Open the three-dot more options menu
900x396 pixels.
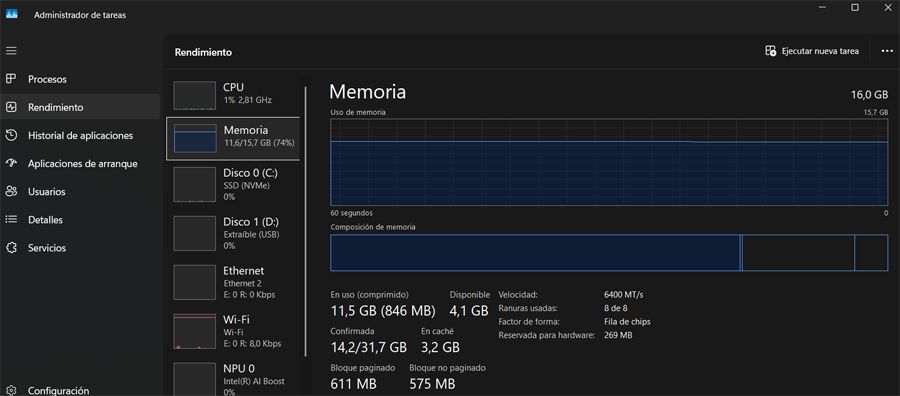(x=887, y=51)
